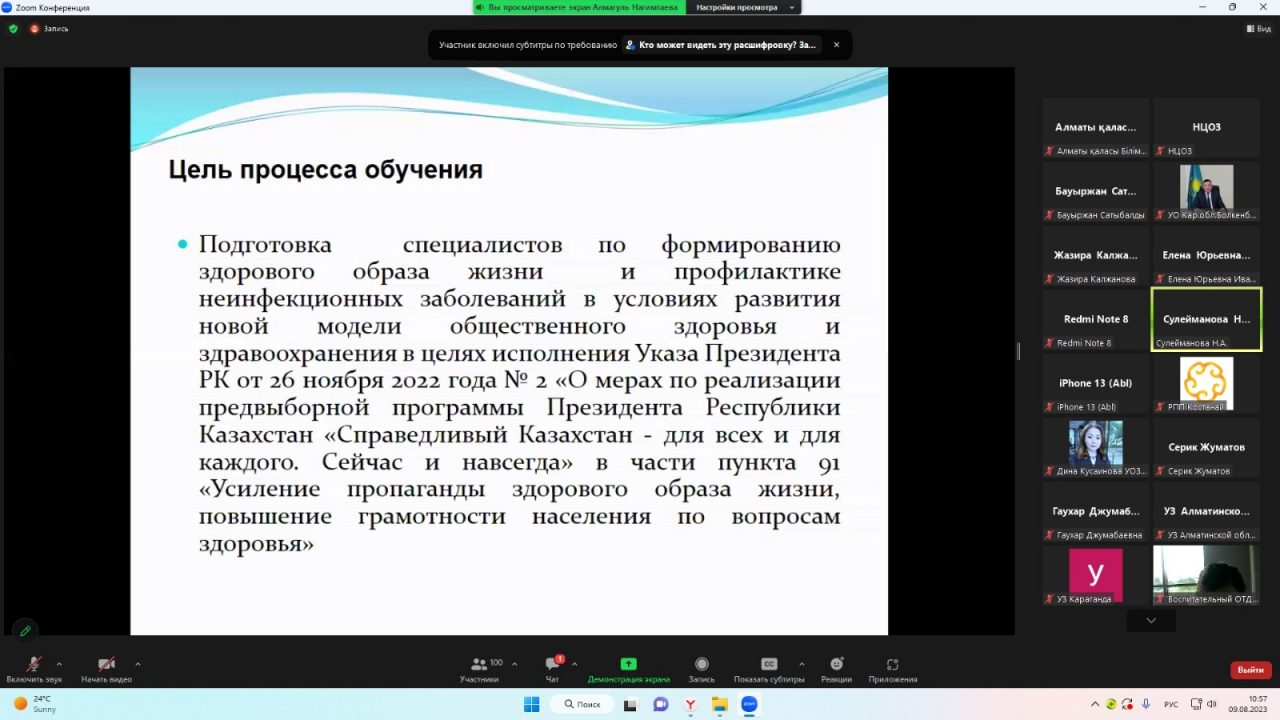This screenshot has width=1280, height=720.
Task: Toggle Показать субтитры captions
Action: tap(768, 664)
